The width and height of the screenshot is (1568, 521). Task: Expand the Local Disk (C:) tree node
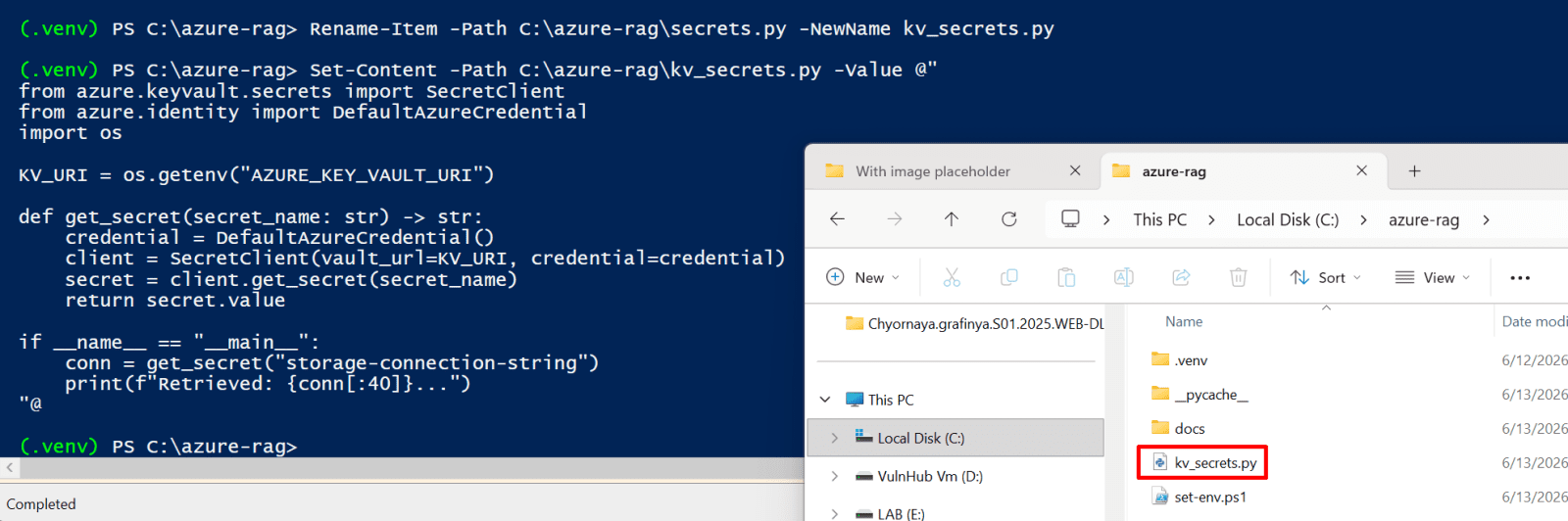point(834,438)
